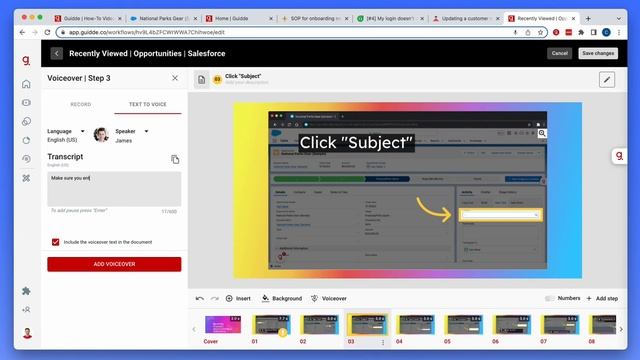Switch to the SOP for onboarding browser tab
This screenshot has width=640, height=360.
pyautogui.click(x=315, y=18)
